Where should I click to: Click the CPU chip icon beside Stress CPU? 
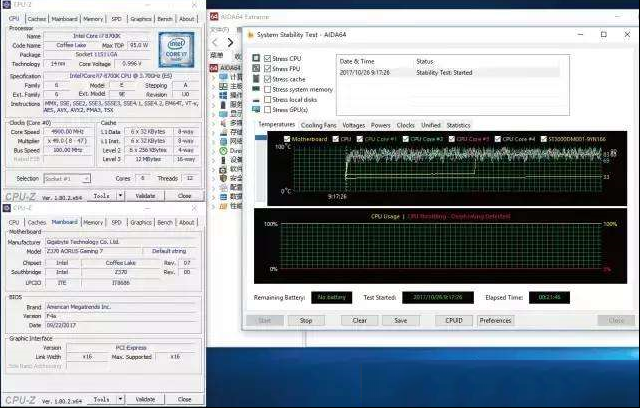[x=256, y=58]
